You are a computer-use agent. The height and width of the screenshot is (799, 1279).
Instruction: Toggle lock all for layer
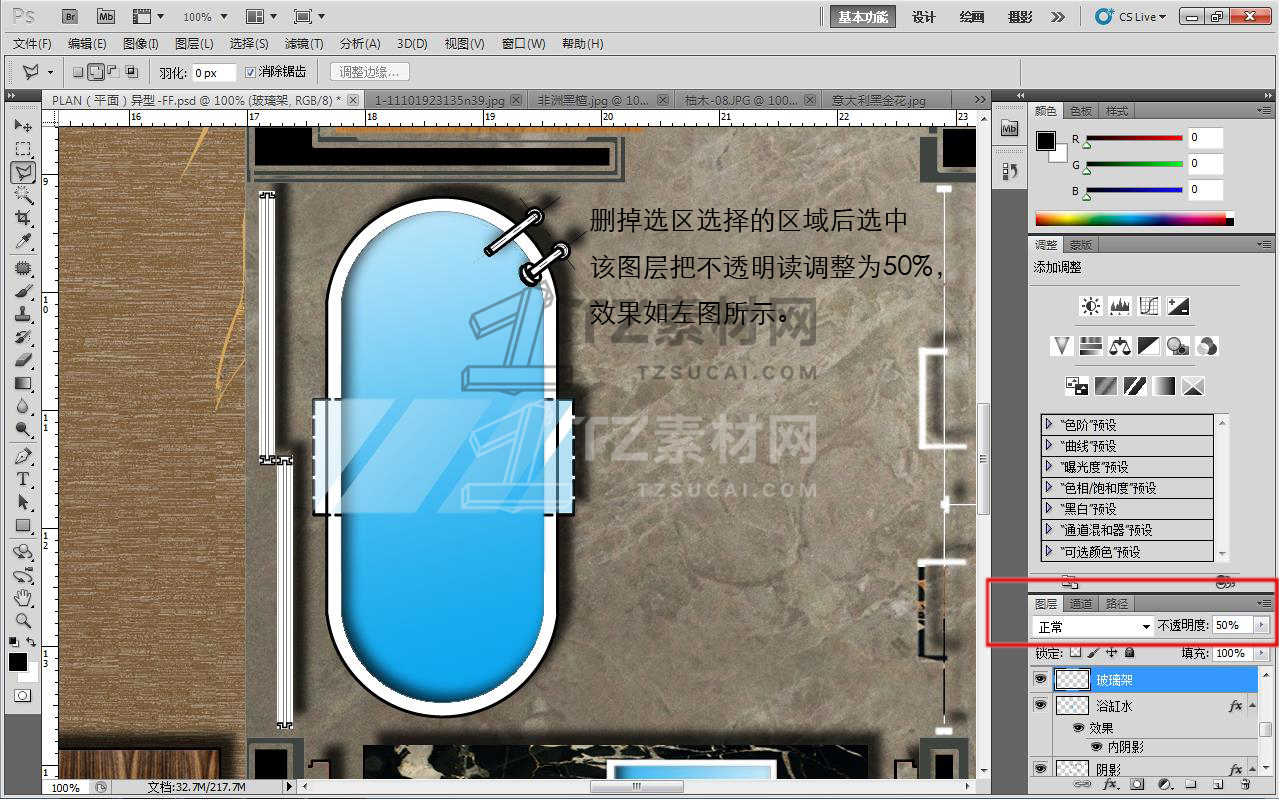(1129, 652)
